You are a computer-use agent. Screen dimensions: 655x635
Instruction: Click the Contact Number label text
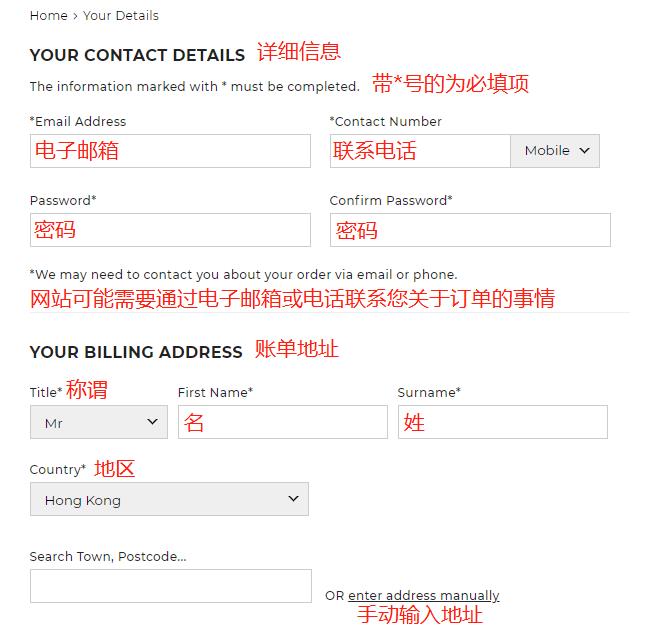386,121
